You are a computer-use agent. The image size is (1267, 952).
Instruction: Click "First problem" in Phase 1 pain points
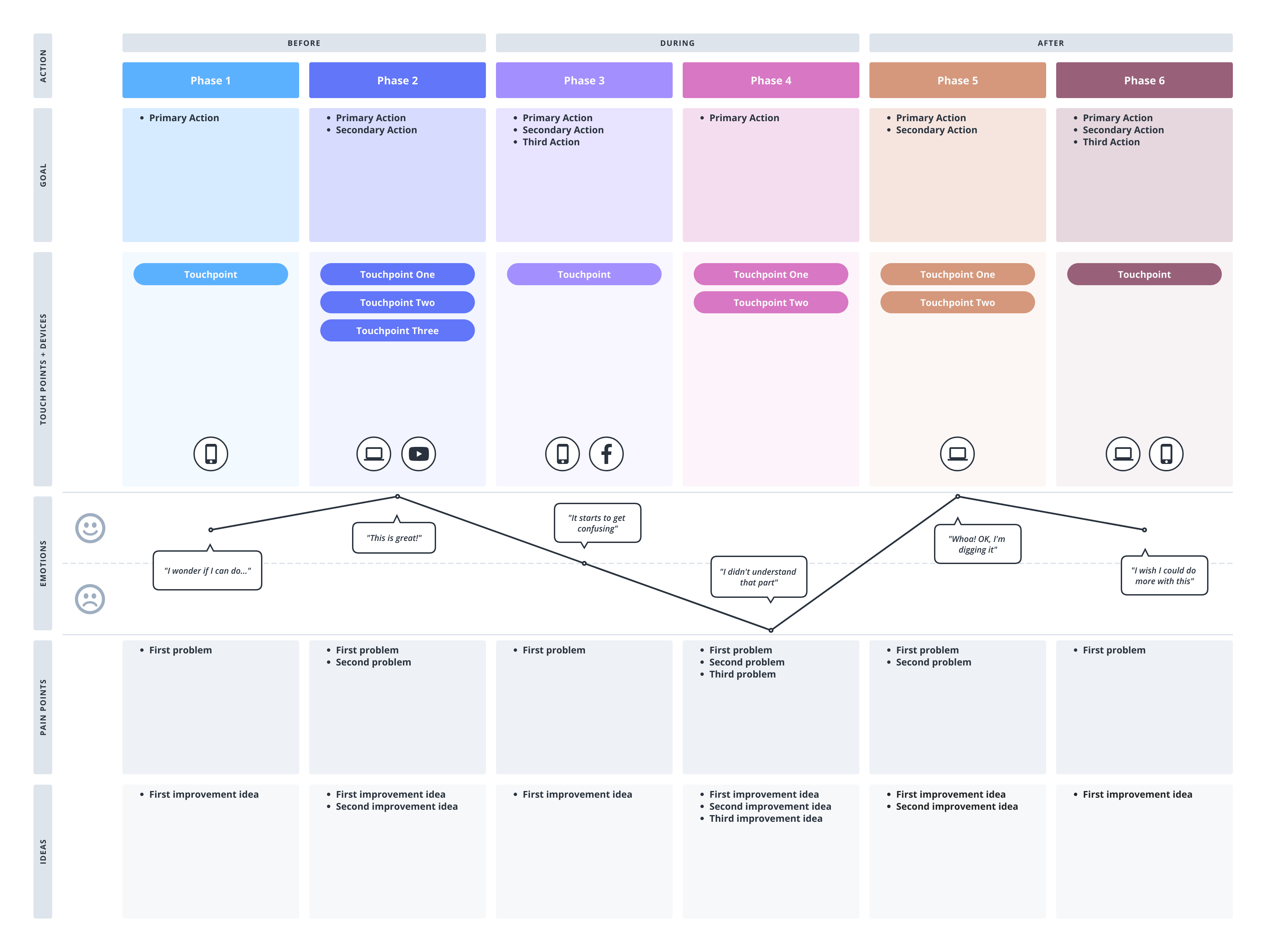pos(180,650)
